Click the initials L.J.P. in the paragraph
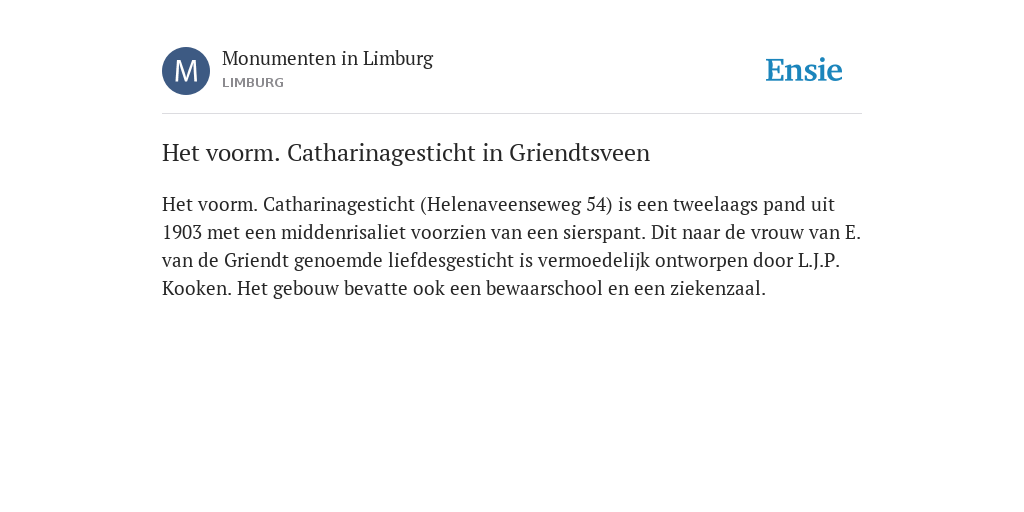1024x512 pixels. click(819, 261)
